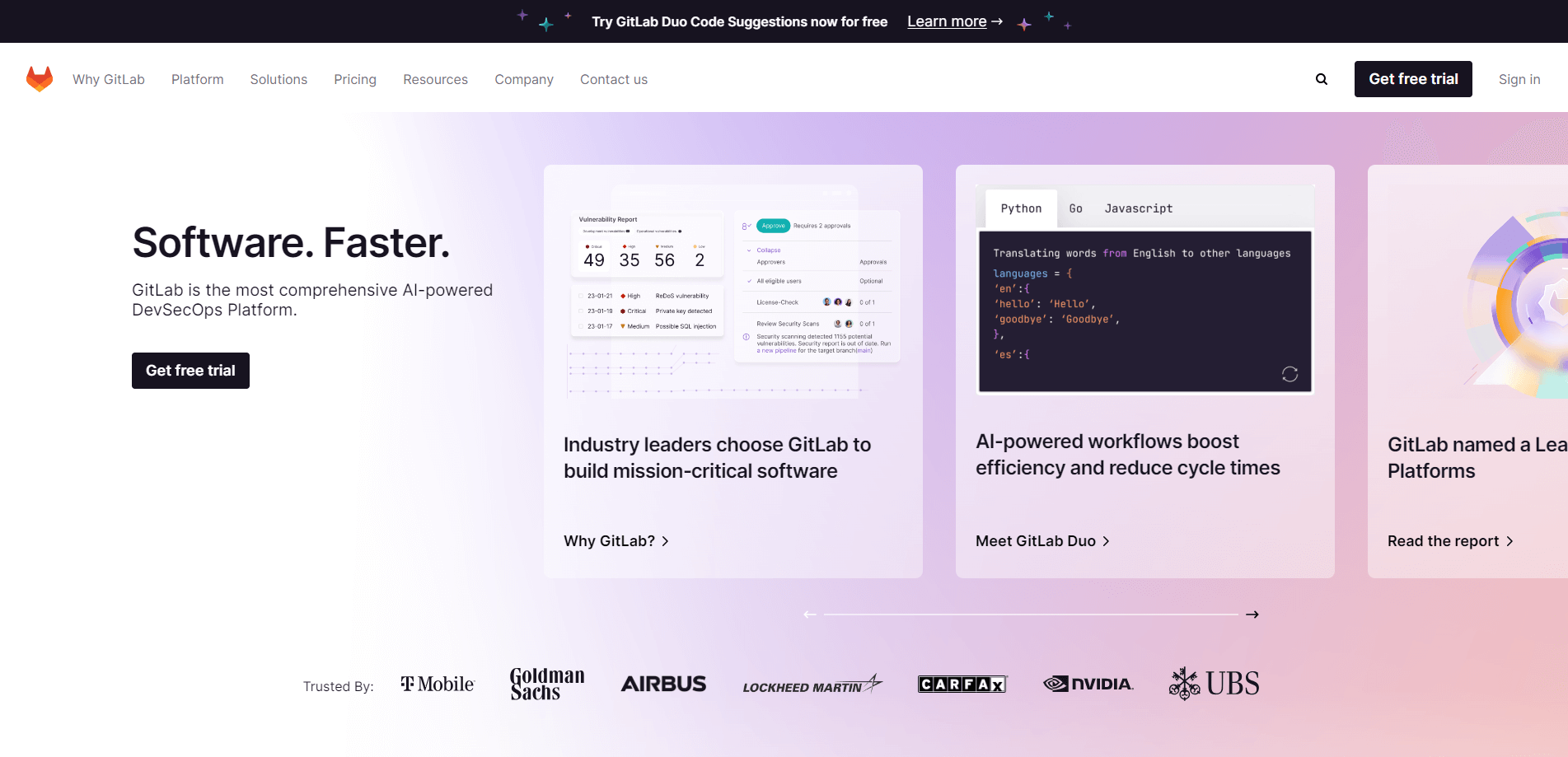Click Sign in link
This screenshot has width=1568, height=757.
click(1519, 79)
